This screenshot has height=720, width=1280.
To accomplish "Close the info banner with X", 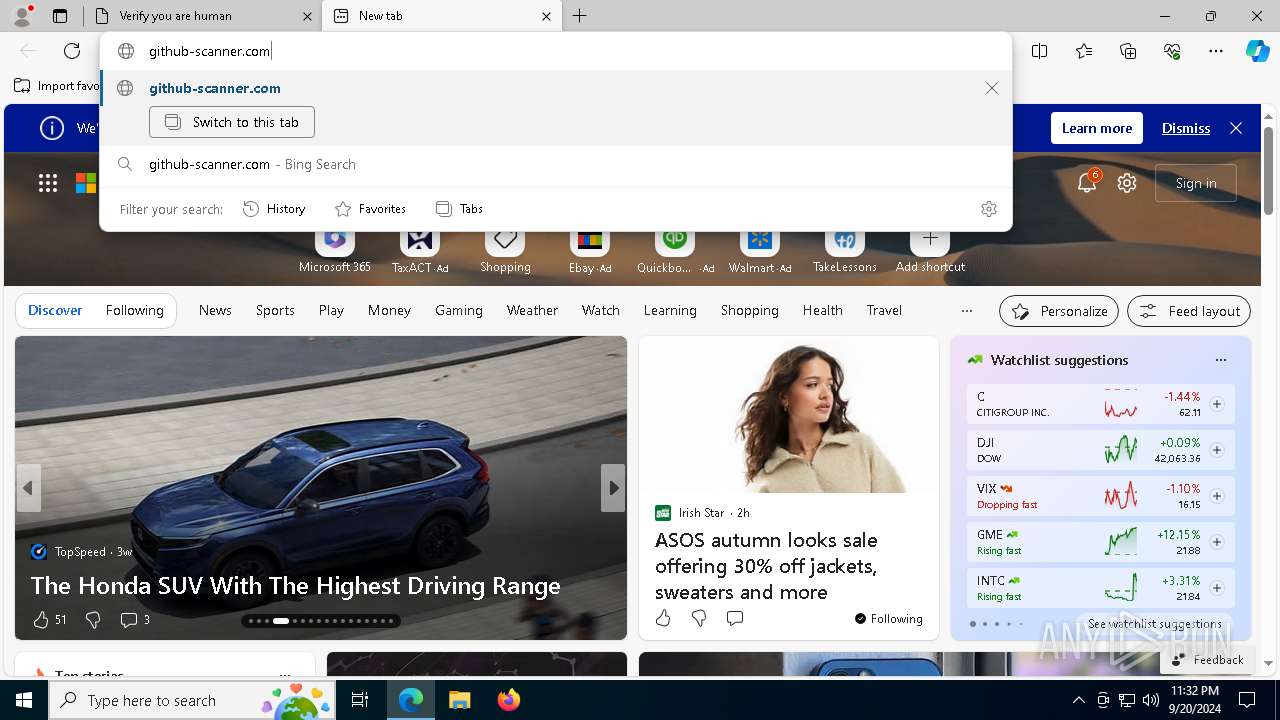I will (x=1236, y=128).
